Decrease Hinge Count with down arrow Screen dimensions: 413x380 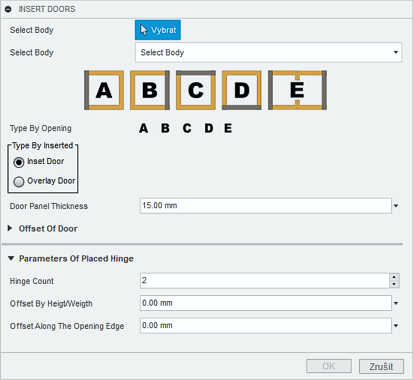[x=394, y=284]
